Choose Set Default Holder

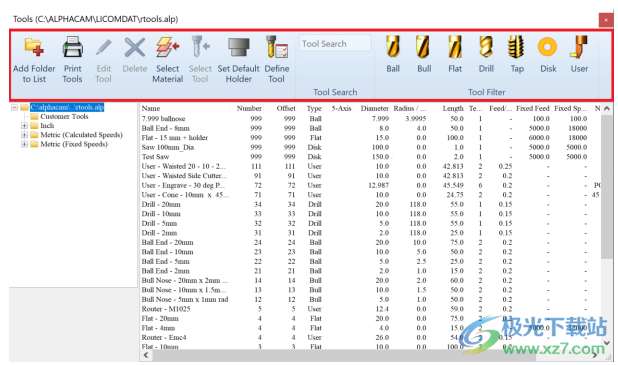pyautogui.click(x=238, y=59)
